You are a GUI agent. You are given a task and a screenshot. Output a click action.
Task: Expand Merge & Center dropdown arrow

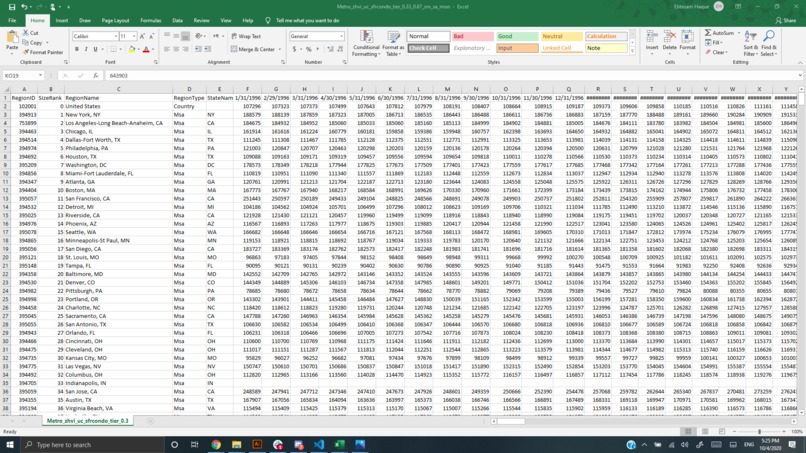[280, 49]
